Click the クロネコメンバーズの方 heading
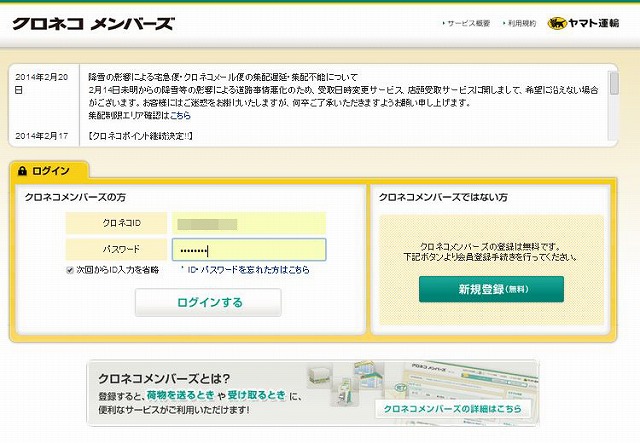 point(75,197)
